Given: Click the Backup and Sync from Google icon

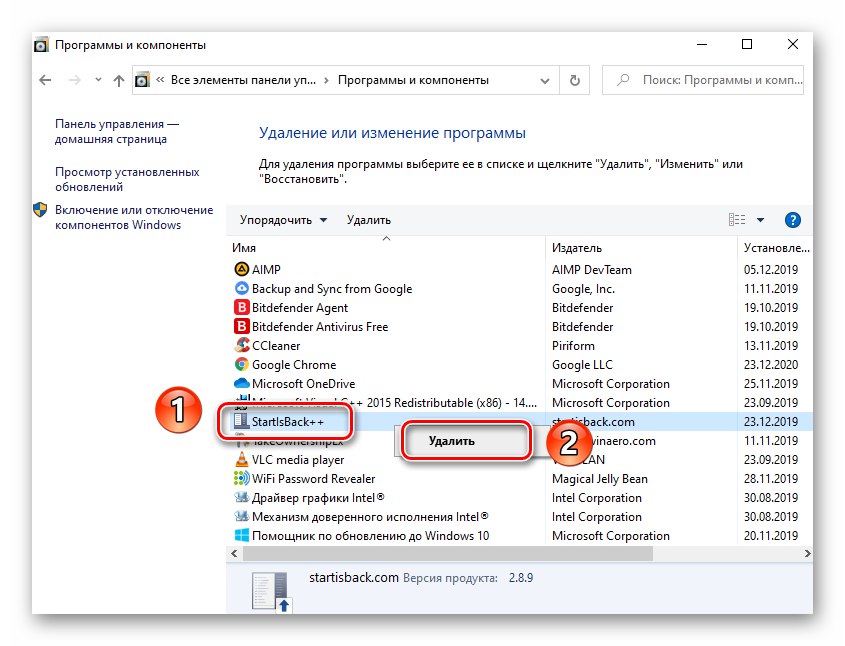Looking at the screenshot, I should pyautogui.click(x=241, y=288).
